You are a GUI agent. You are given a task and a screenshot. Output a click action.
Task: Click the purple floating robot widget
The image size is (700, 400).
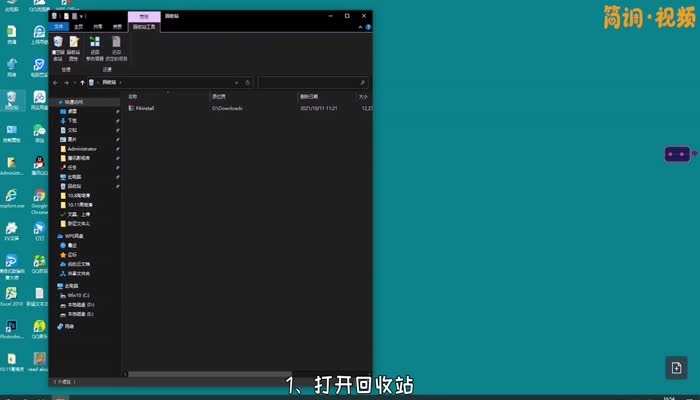point(677,154)
